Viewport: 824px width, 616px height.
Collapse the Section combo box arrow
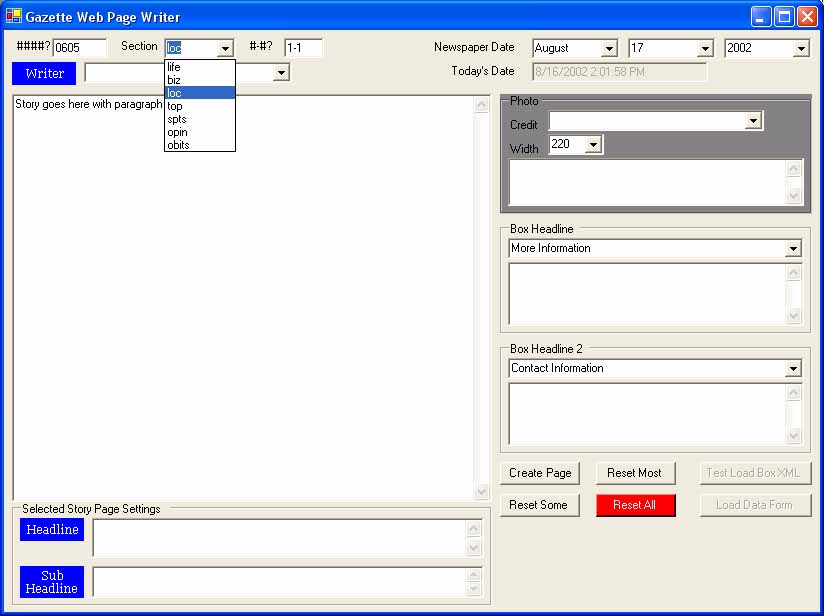tap(225, 48)
